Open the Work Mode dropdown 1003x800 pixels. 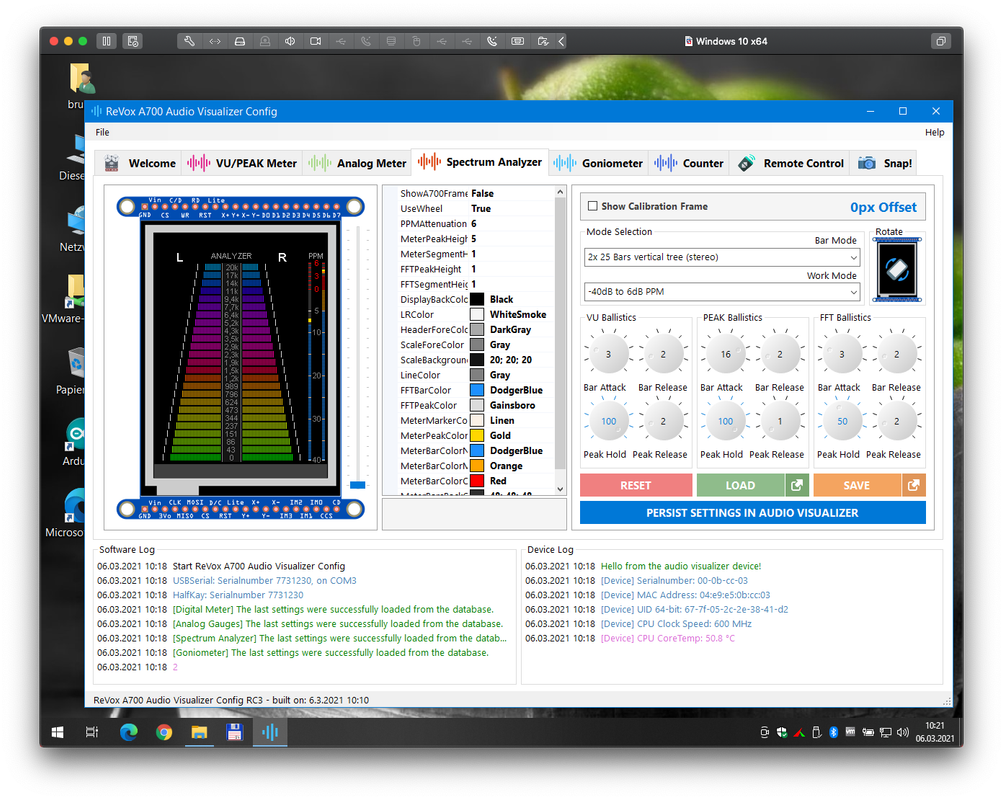tap(722, 292)
